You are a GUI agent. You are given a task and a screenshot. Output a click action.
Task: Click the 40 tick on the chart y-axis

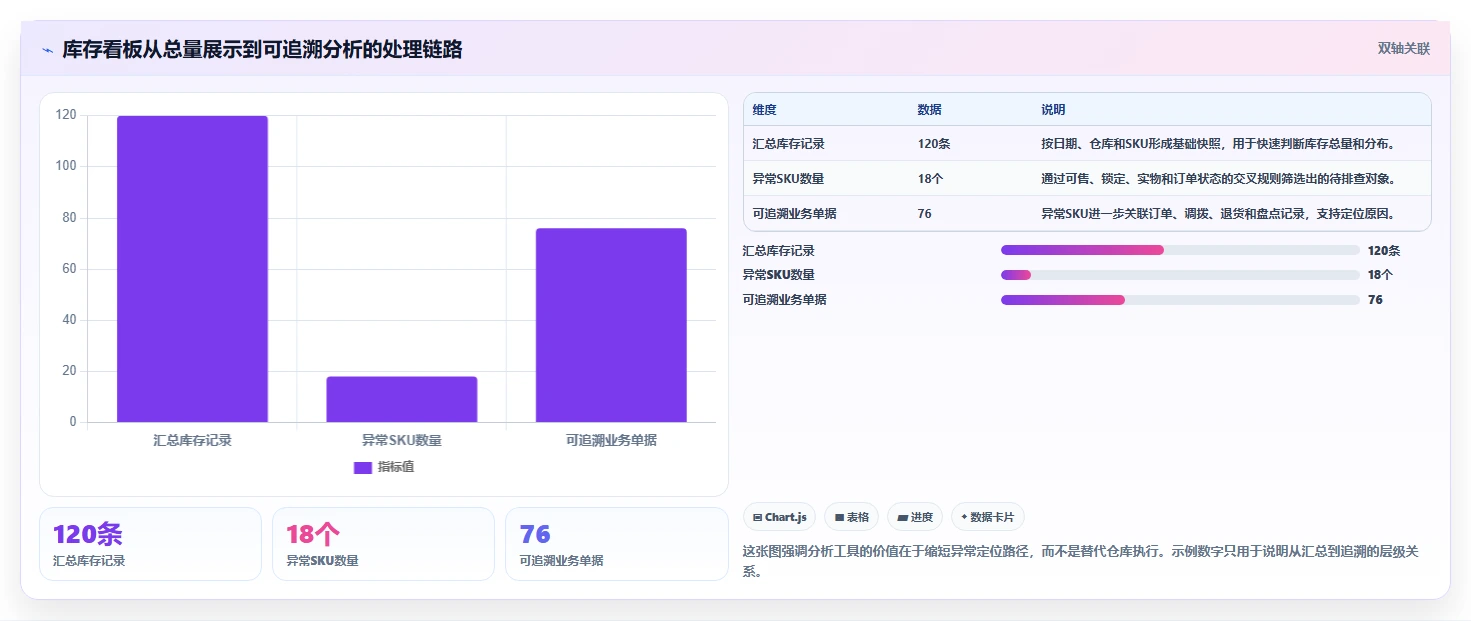(x=69, y=320)
